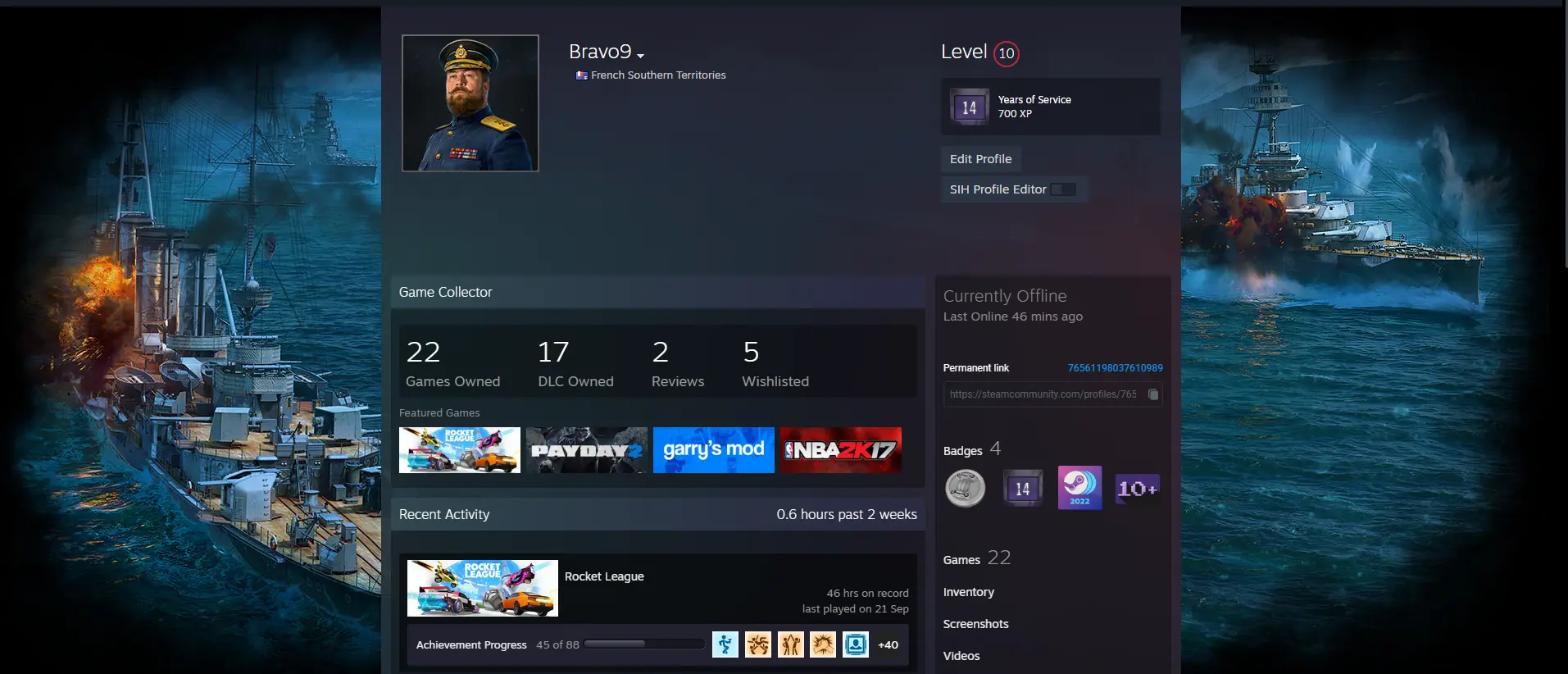The width and height of the screenshot is (1568, 674).
Task: Click the blue dancing figure achievement icon
Action: (725, 644)
